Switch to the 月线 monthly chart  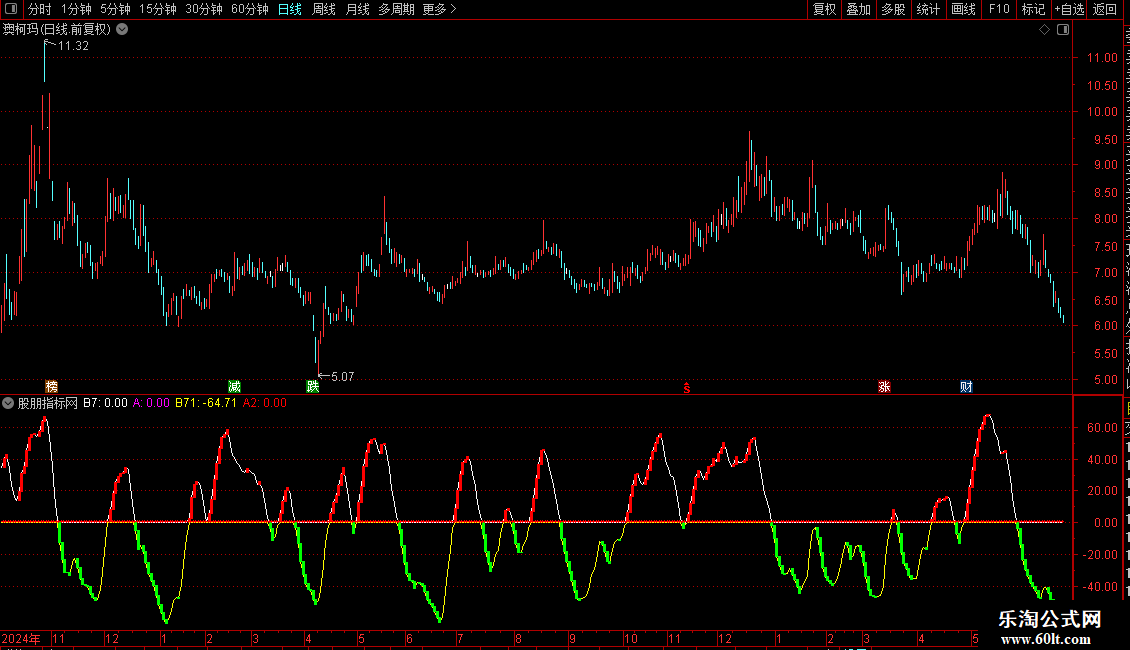357,9
